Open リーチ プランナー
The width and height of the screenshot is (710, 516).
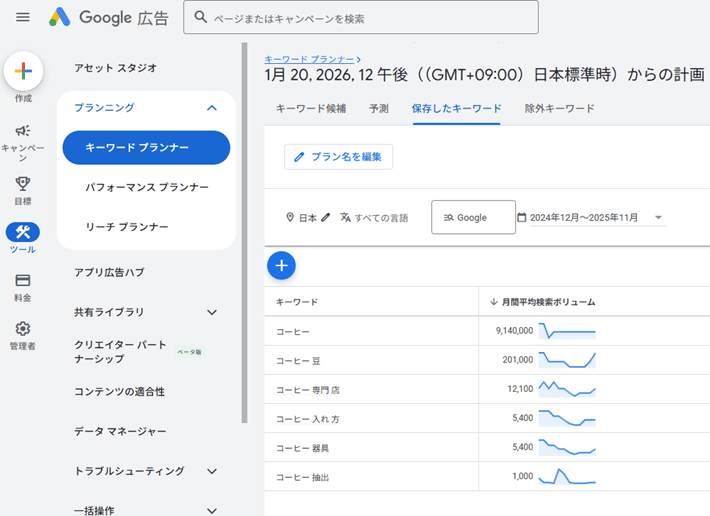coord(127,227)
